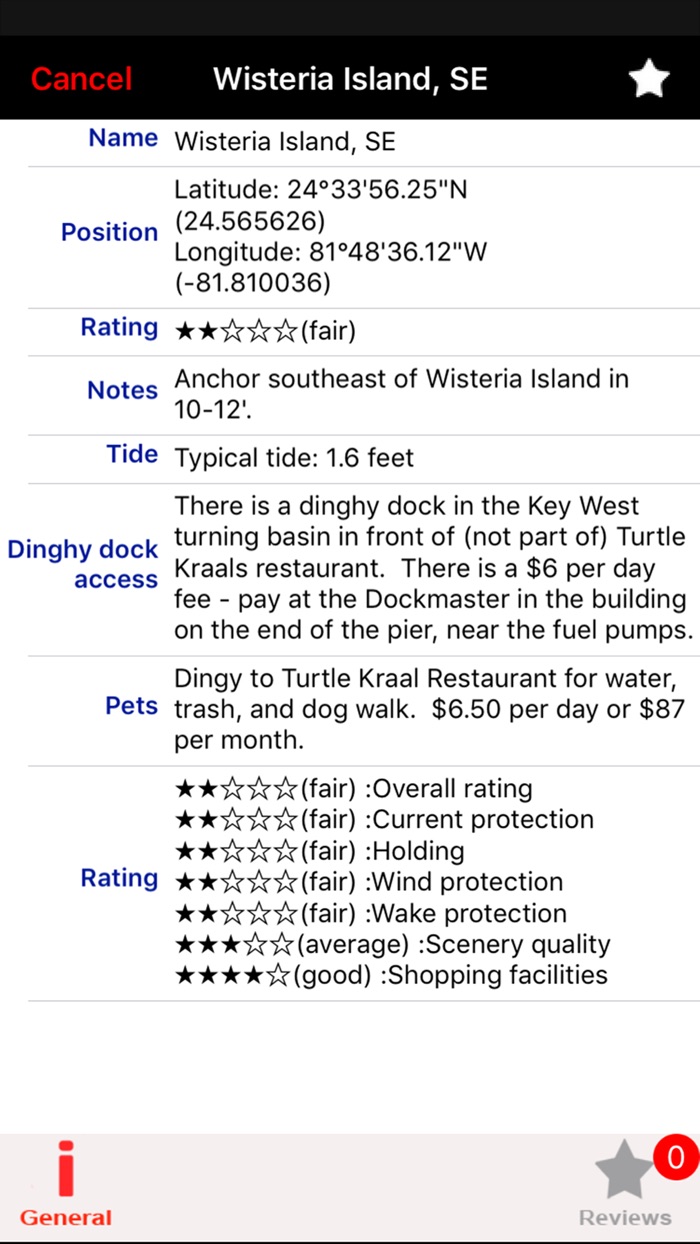
Task: Tap the Scenery quality rating line
Action: pos(392,944)
